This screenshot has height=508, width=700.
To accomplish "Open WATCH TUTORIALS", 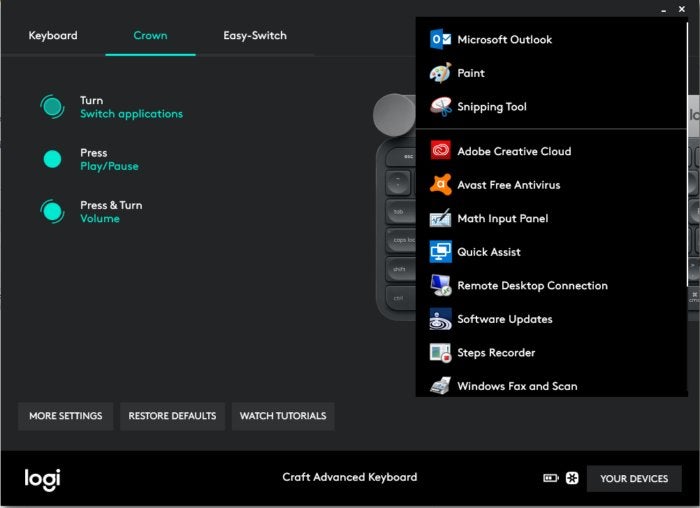I will point(283,416).
